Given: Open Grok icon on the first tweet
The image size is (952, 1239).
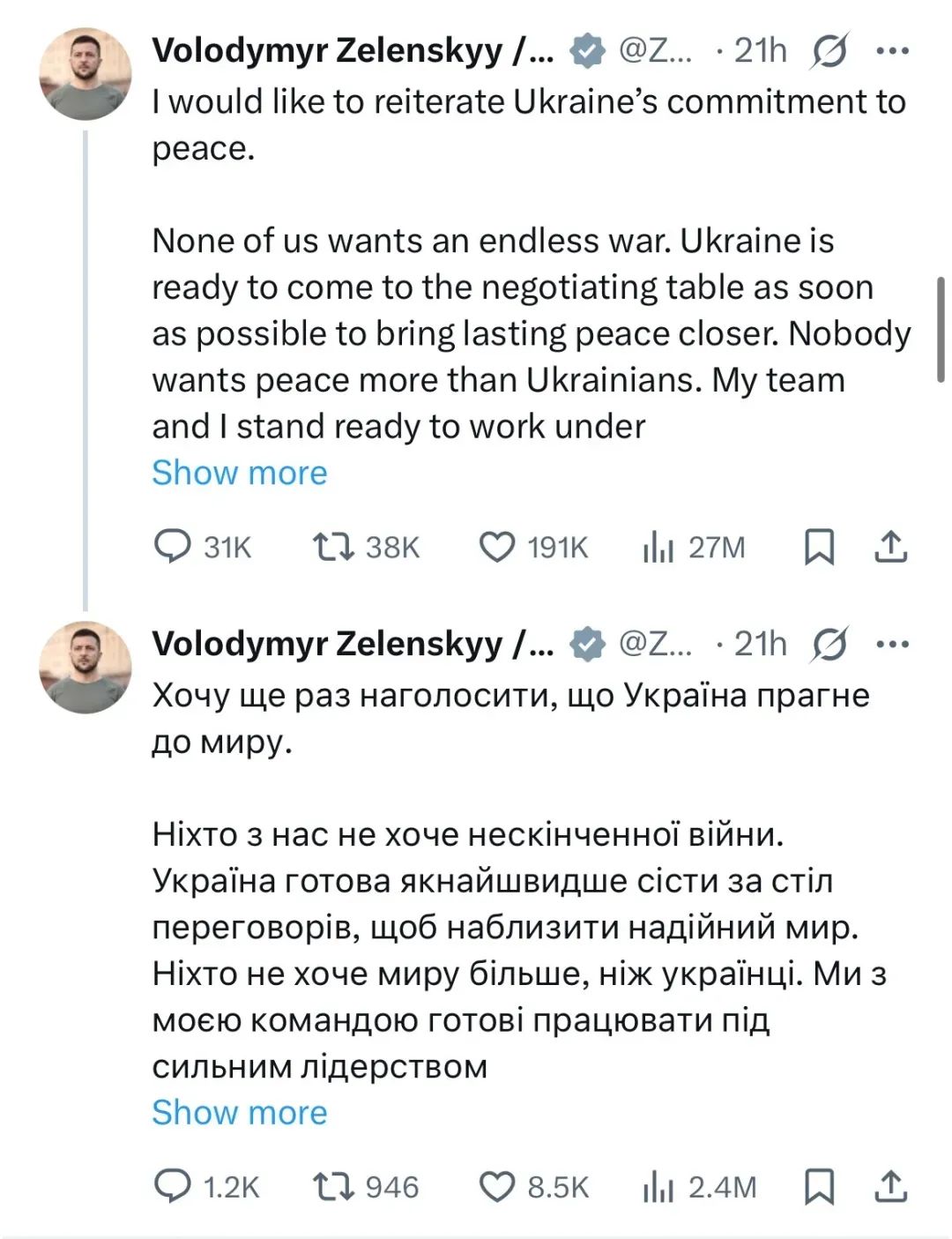Looking at the screenshot, I should (829, 51).
